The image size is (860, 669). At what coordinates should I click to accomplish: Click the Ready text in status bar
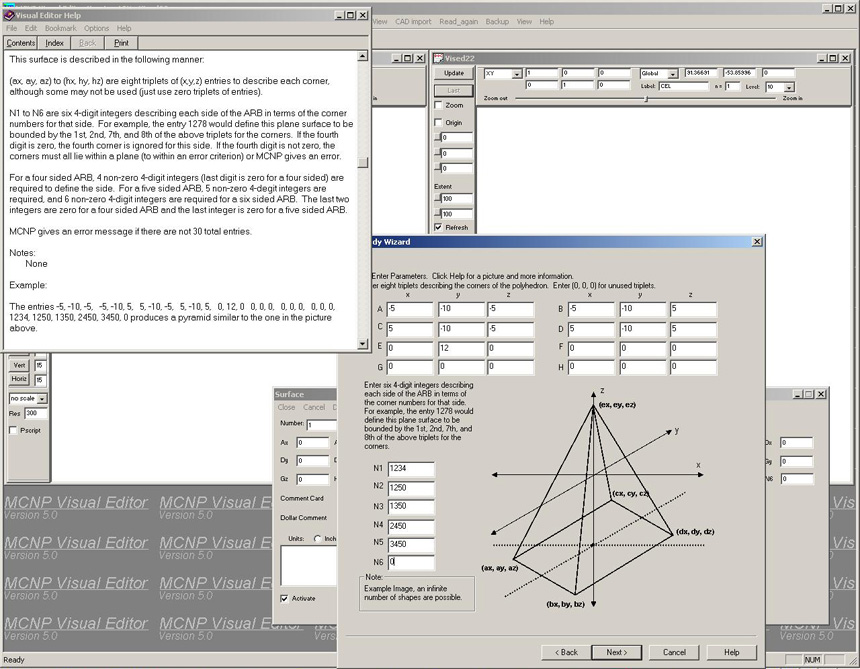pyautogui.click(x=14, y=660)
